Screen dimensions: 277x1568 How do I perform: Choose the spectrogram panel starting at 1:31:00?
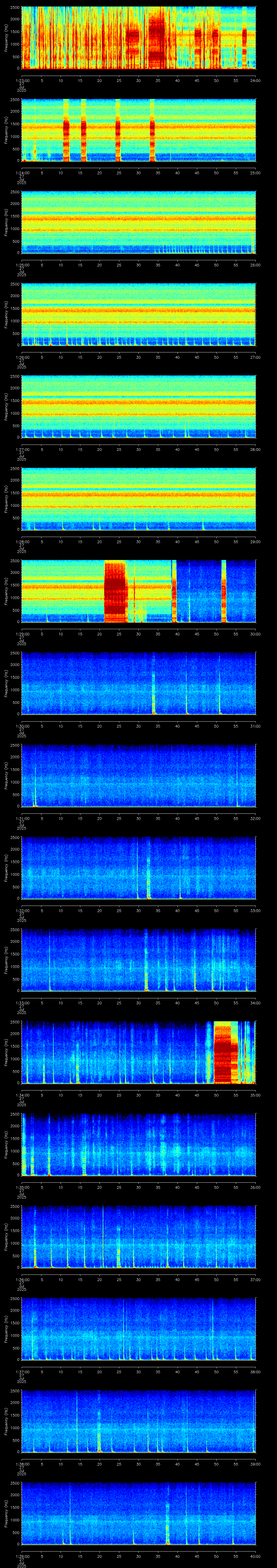(138, 775)
